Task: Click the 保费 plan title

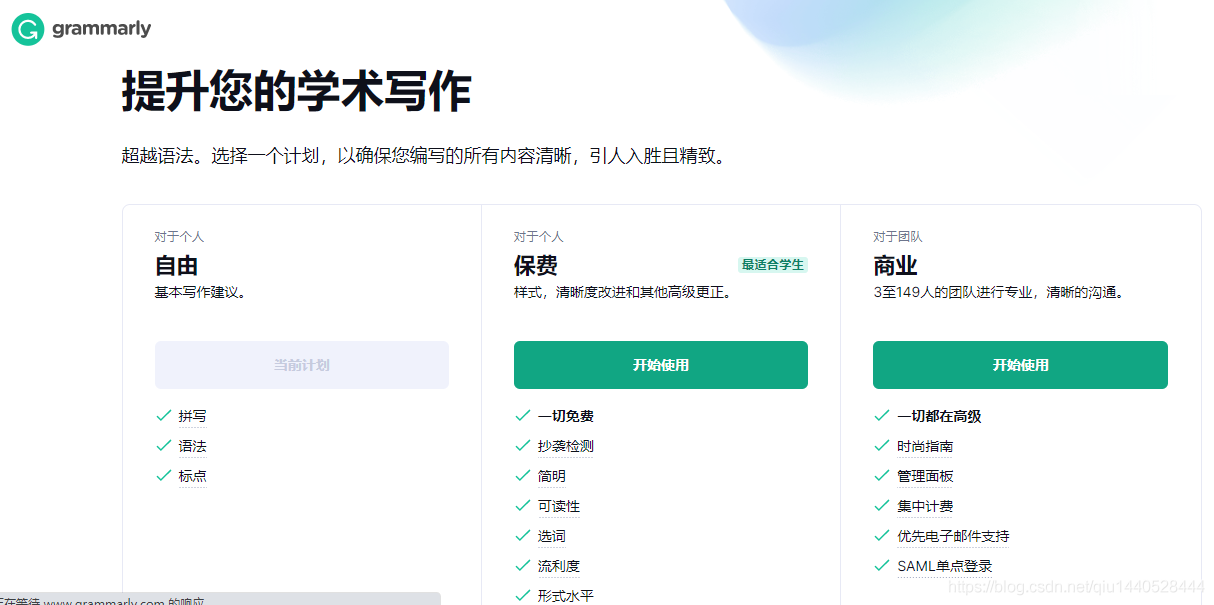Action: pyautogui.click(x=536, y=266)
